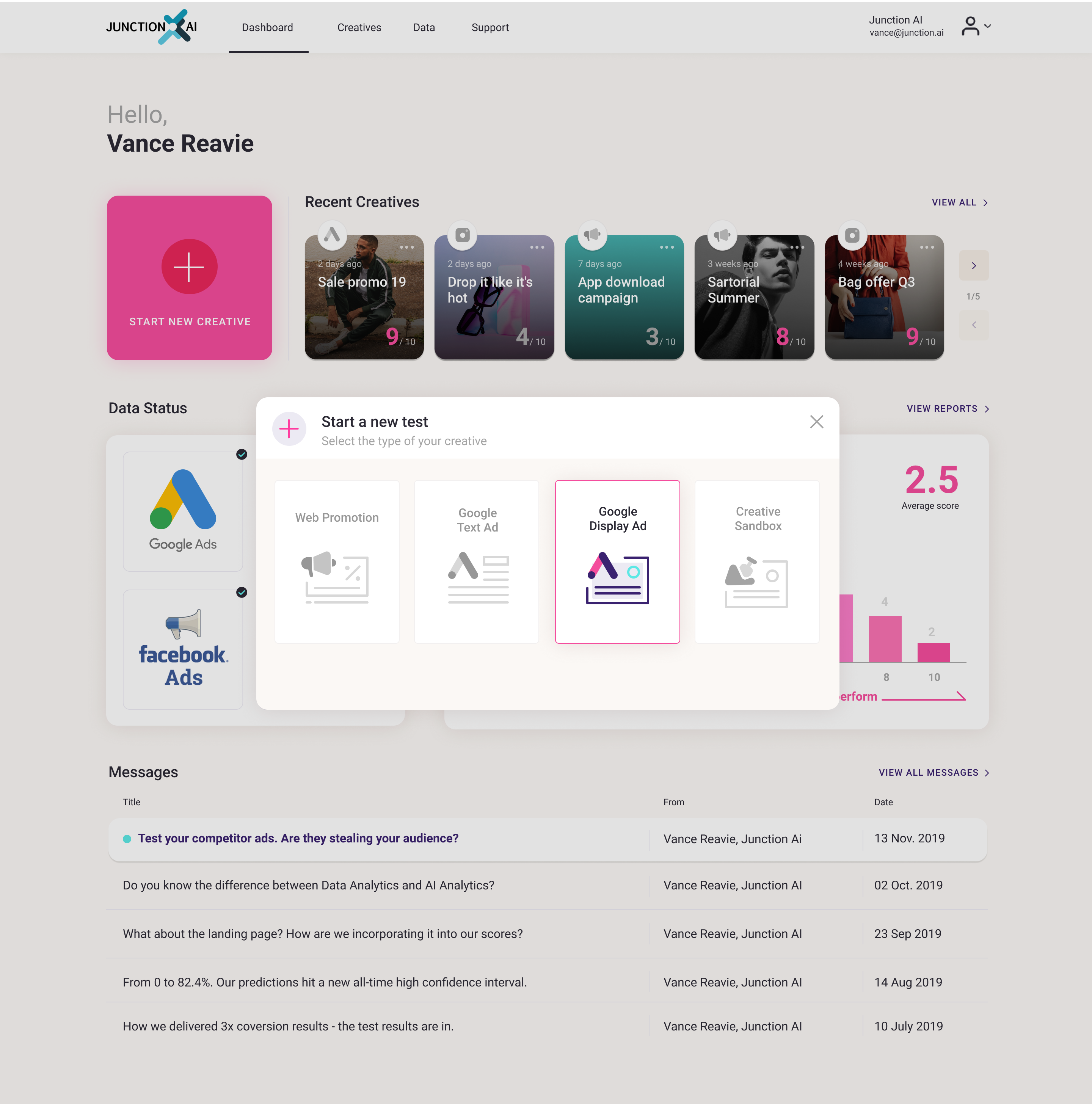Image resolution: width=1092 pixels, height=1104 pixels.
Task: Toggle the Facebook Ads connected checkmark
Action: click(242, 592)
